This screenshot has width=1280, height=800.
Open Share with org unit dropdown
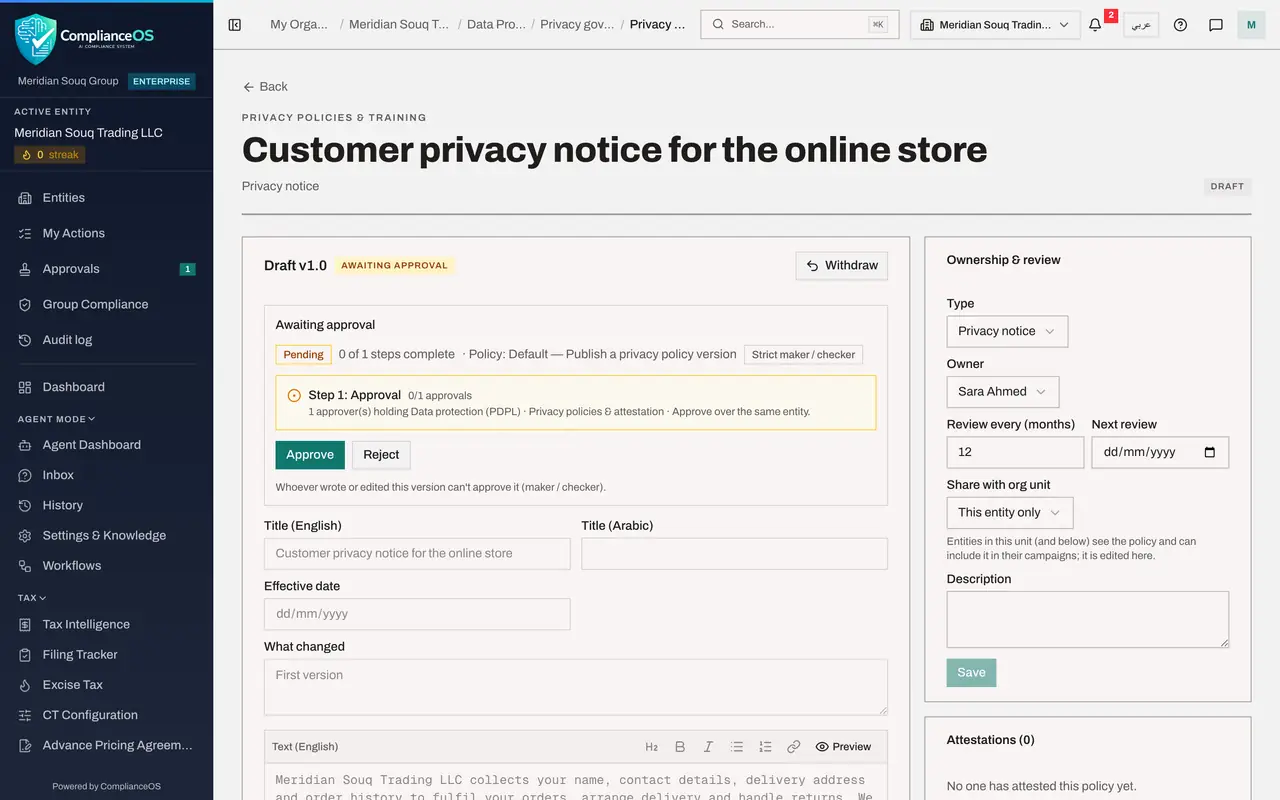pyautogui.click(x=1010, y=512)
